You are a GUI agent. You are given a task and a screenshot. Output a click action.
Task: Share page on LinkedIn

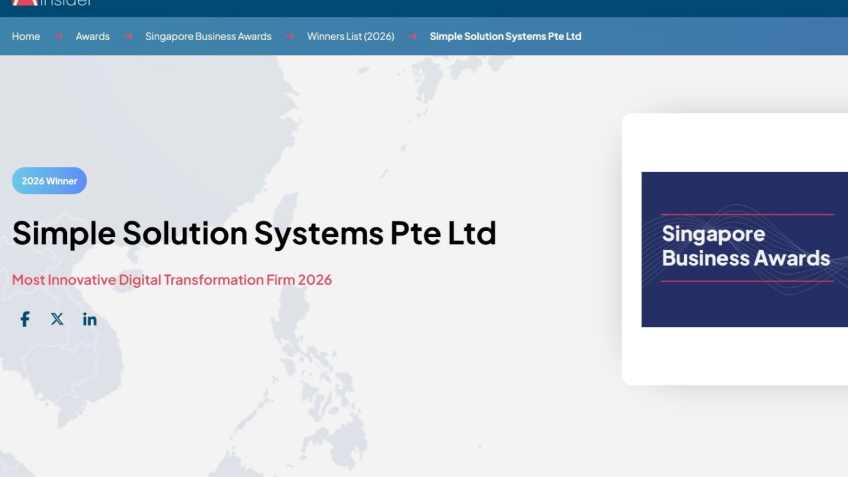tap(90, 319)
